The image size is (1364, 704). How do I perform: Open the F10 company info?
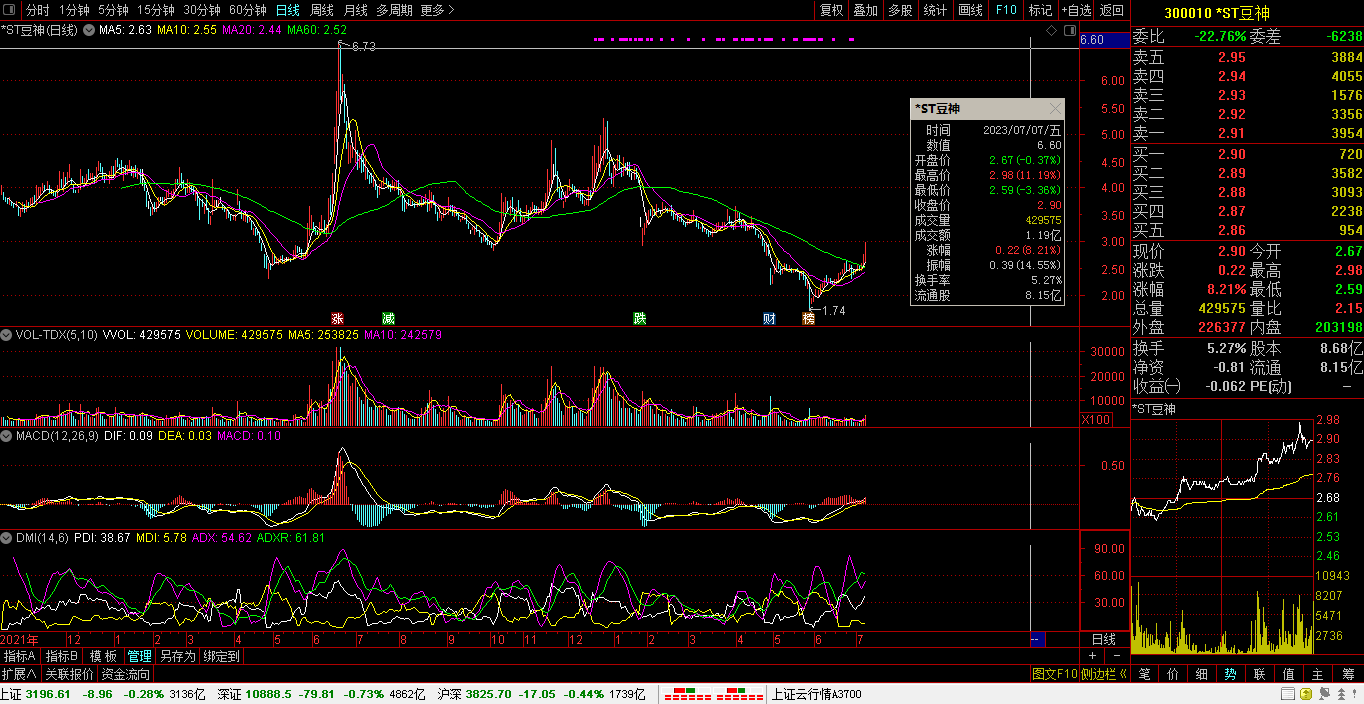click(1005, 10)
